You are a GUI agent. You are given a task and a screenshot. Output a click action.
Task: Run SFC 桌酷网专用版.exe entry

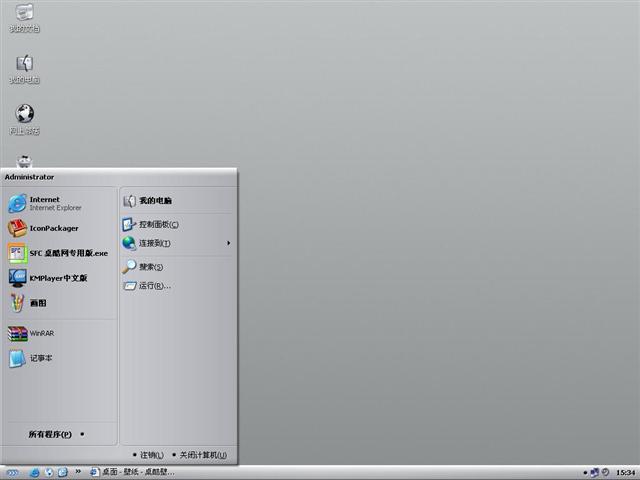click(x=60, y=253)
